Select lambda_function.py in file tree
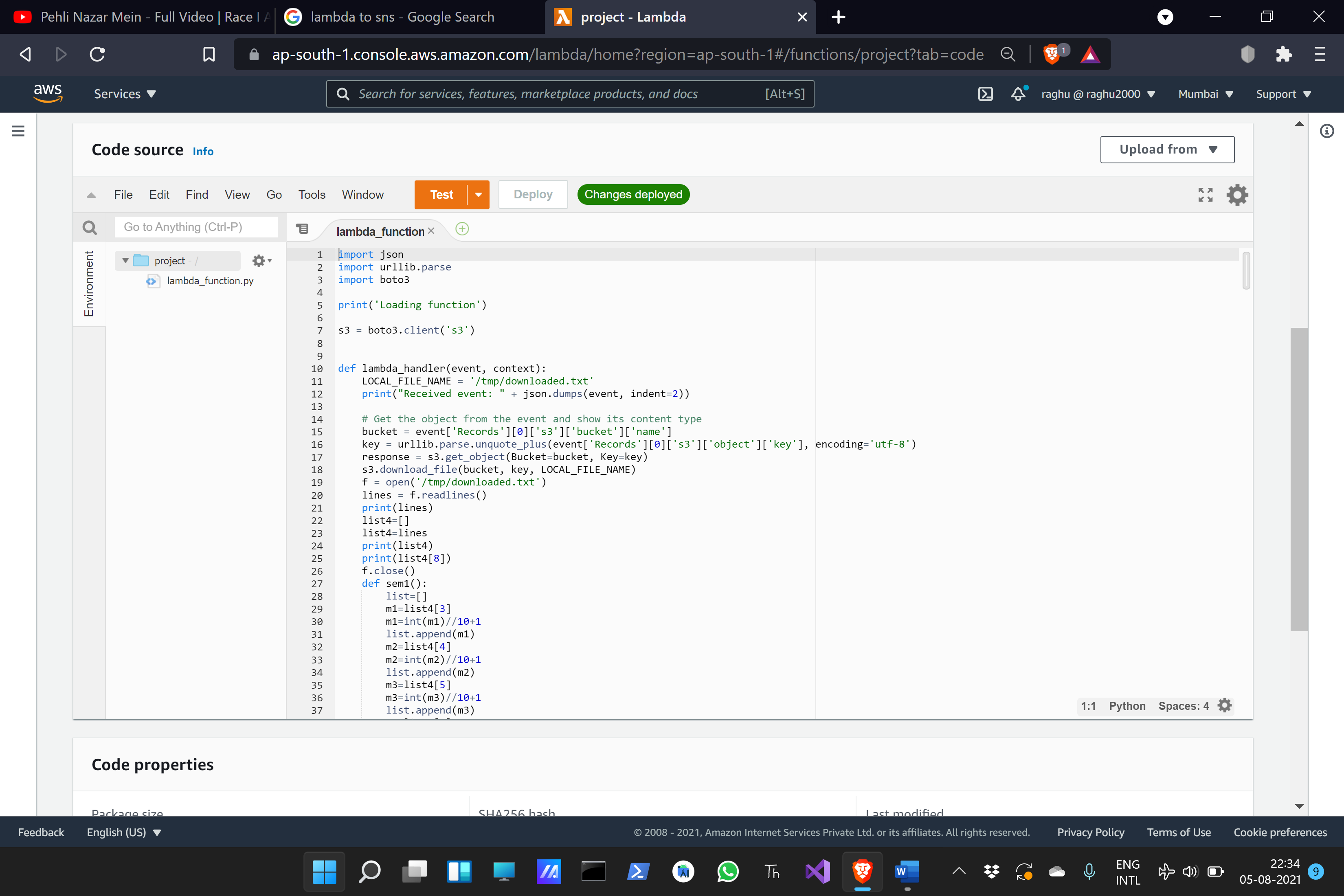The image size is (1344, 896). (210, 281)
